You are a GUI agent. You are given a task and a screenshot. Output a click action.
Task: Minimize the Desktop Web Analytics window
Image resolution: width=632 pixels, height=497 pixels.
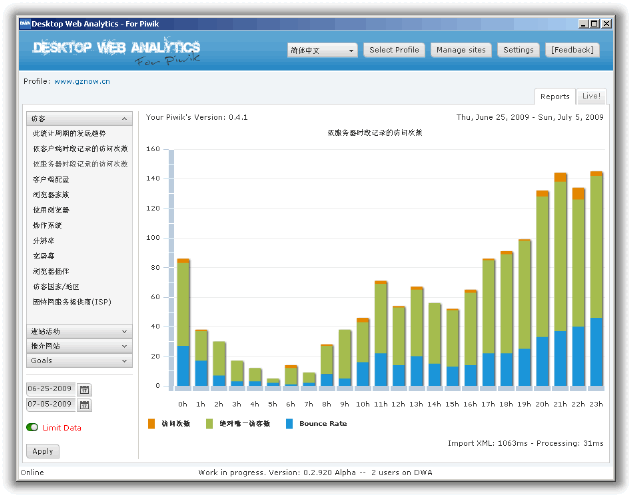tap(583, 24)
